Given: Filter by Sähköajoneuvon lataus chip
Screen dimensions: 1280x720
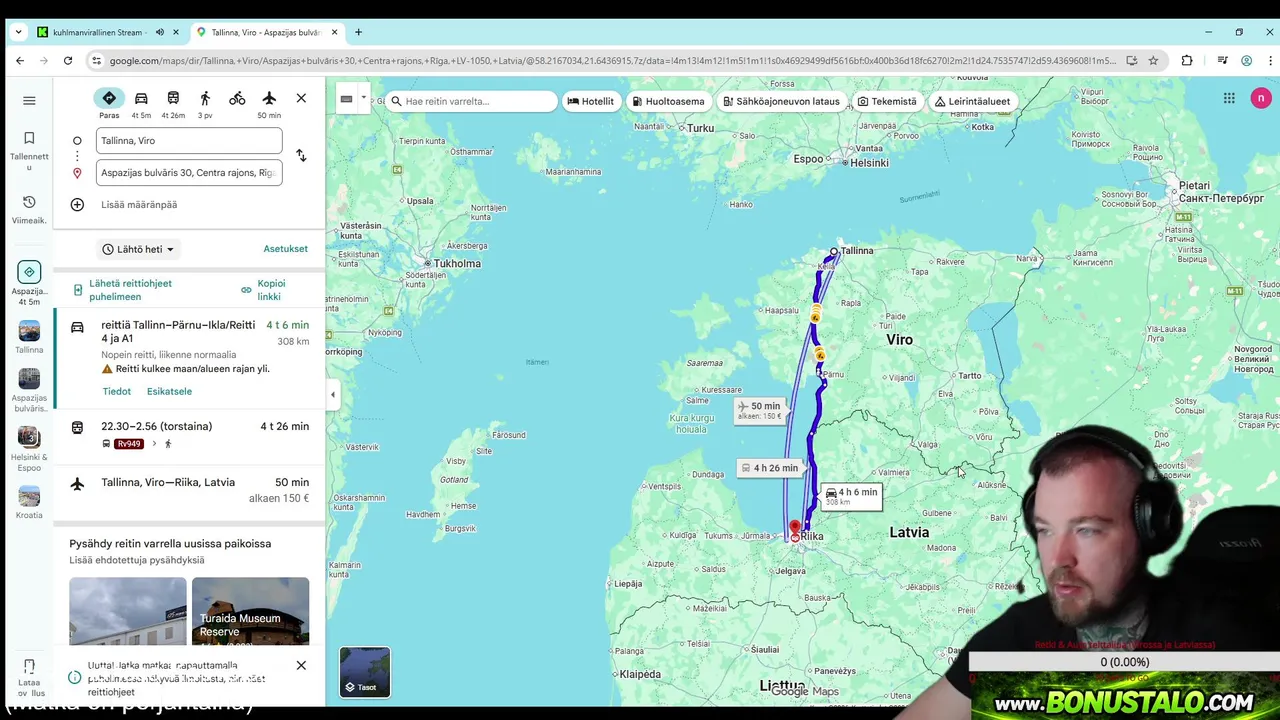Looking at the screenshot, I should [x=781, y=101].
